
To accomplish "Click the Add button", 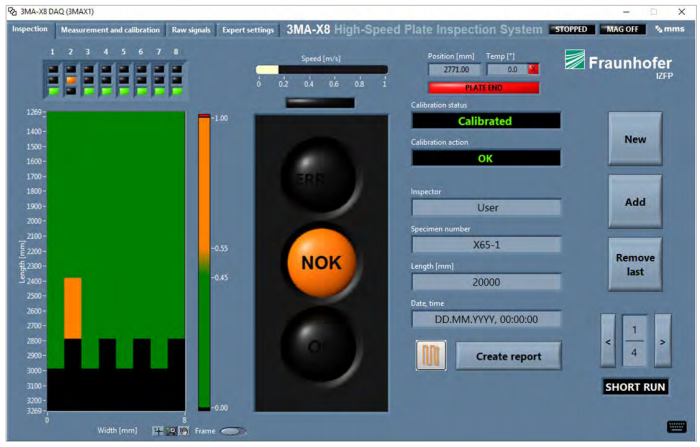I will point(635,202).
